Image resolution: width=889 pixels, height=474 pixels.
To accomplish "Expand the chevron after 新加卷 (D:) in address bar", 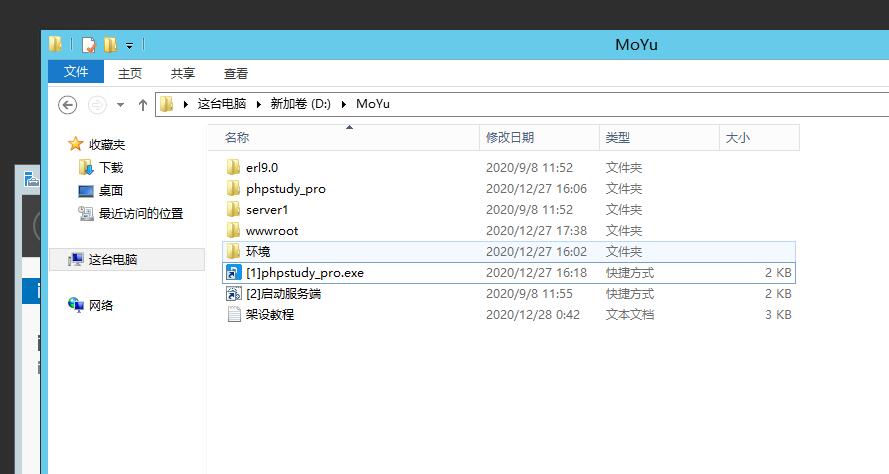I will click(x=345, y=104).
